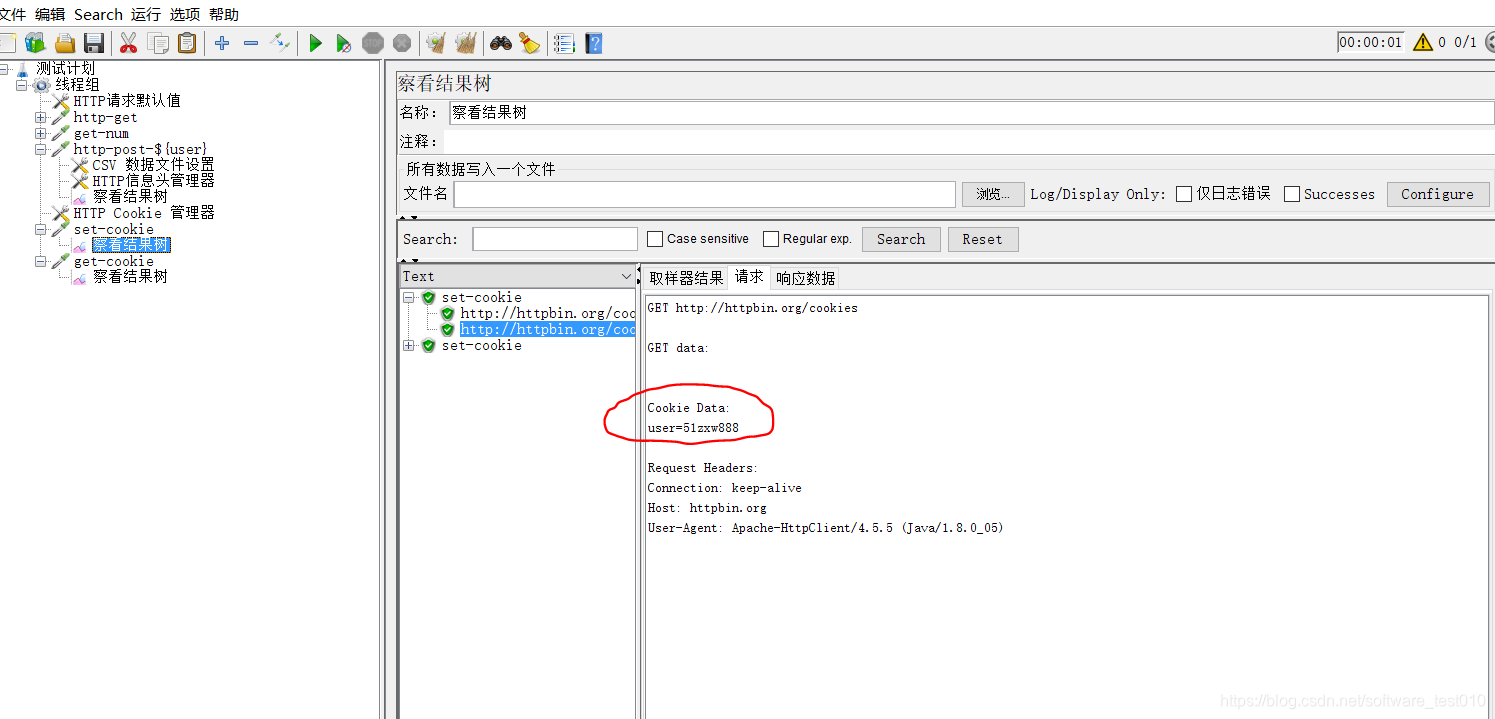Click the gray Shutdown X icon
The width and height of the screenshot is (1495, 719).
(x=402, y=43)
